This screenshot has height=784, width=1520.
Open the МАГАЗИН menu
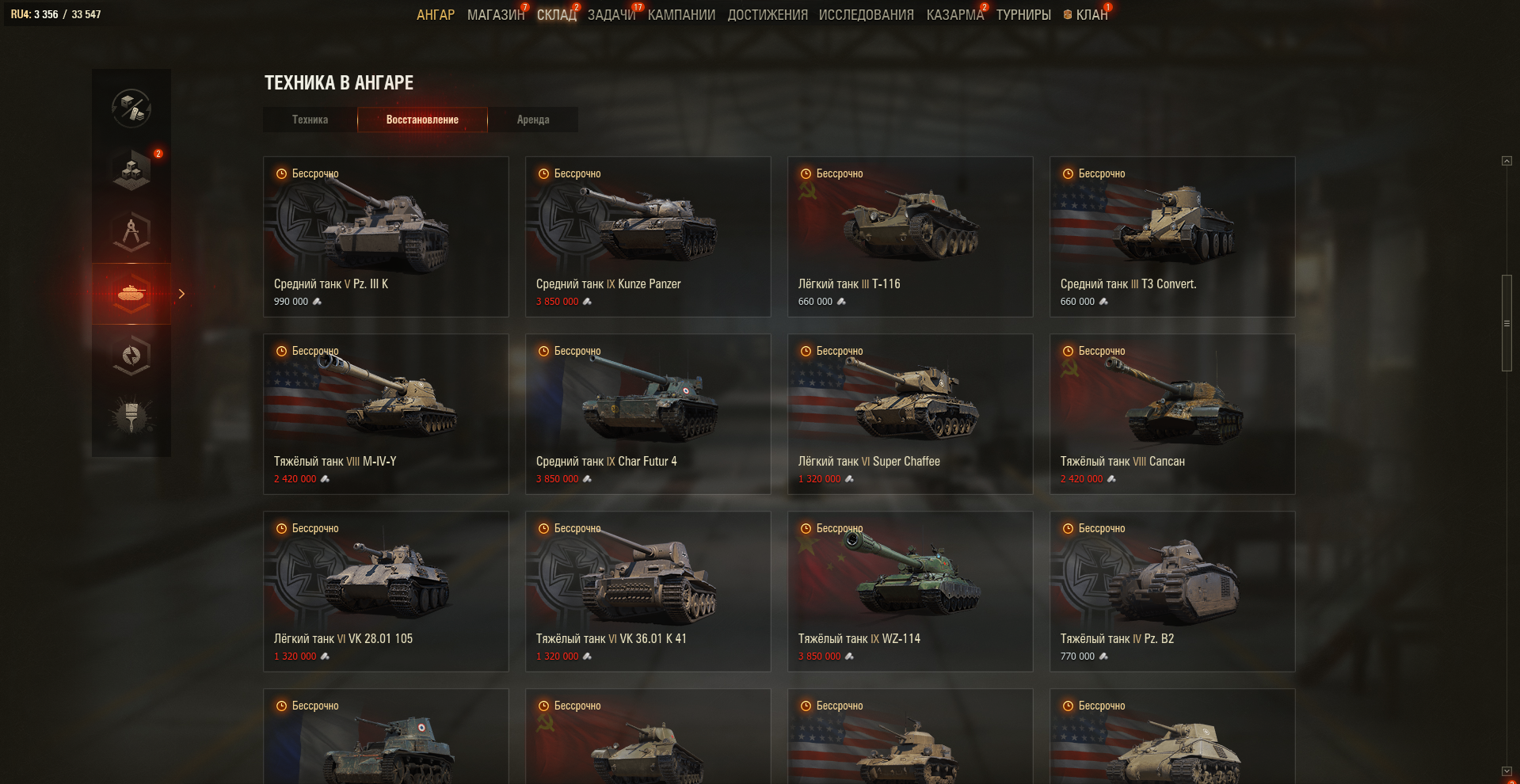[496, 15]
